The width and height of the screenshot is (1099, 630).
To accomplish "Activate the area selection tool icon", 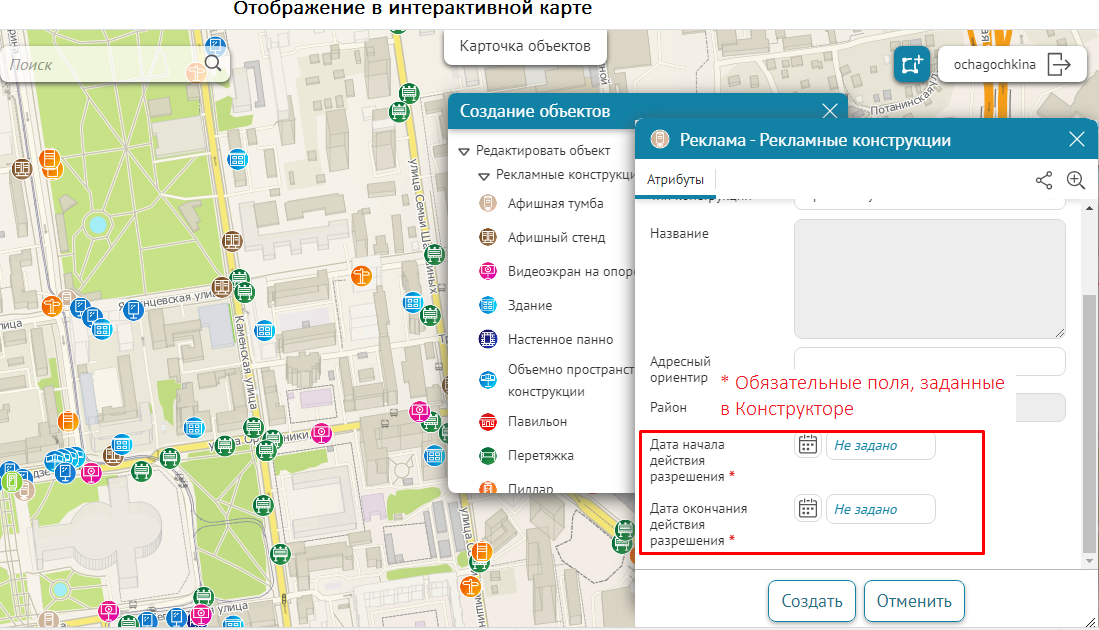I will (911, 64).
